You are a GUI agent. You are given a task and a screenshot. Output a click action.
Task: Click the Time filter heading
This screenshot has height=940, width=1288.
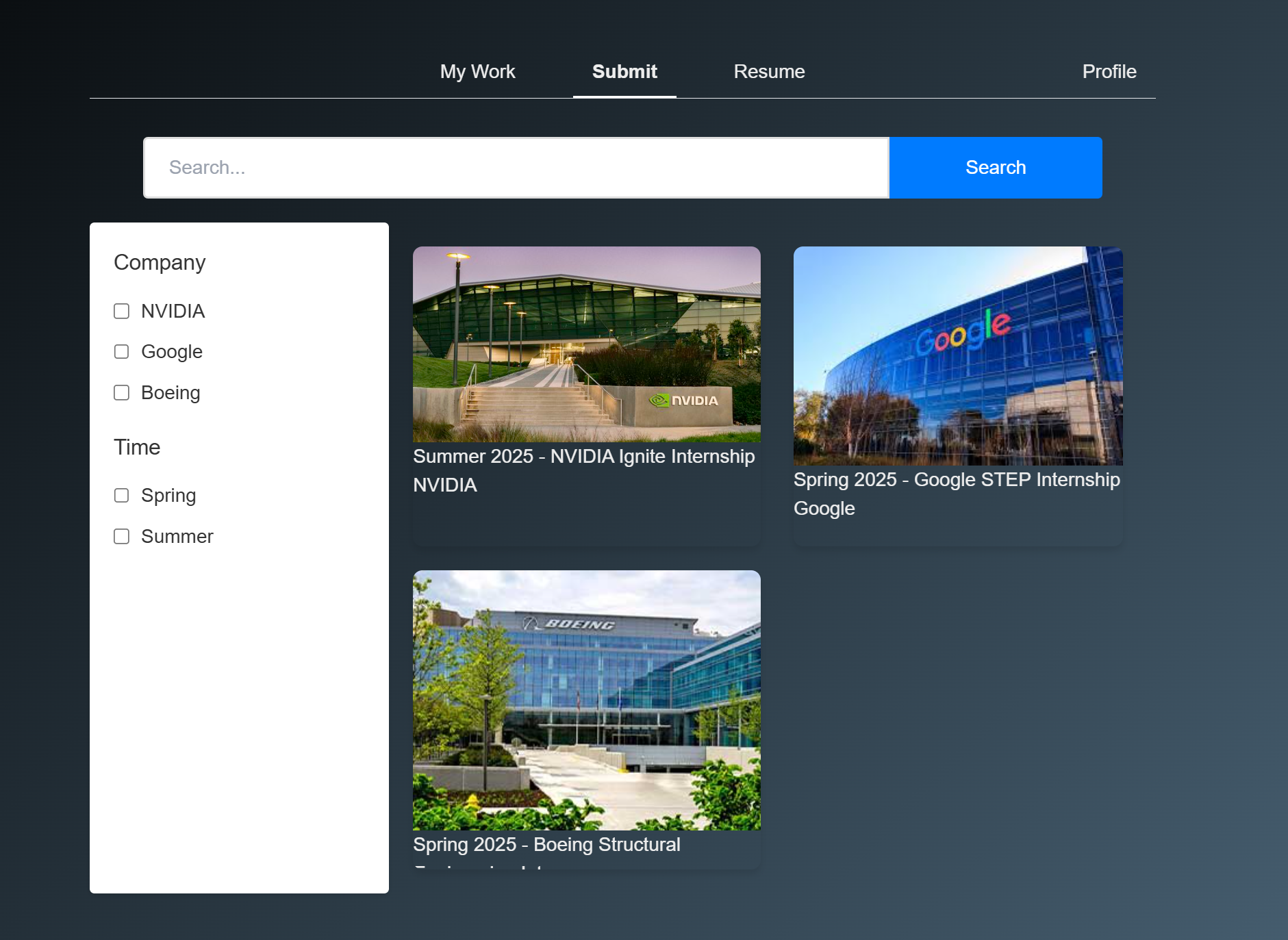click(x=137, y=448)
